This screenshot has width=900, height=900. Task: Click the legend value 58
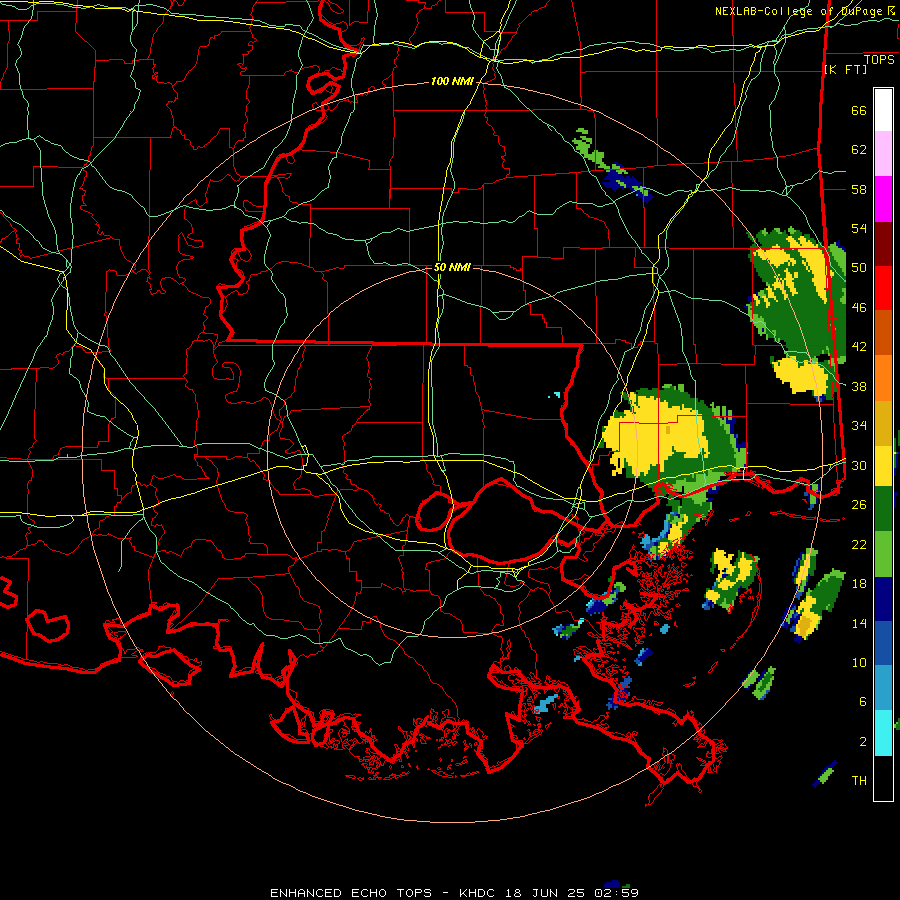(859, 189)
